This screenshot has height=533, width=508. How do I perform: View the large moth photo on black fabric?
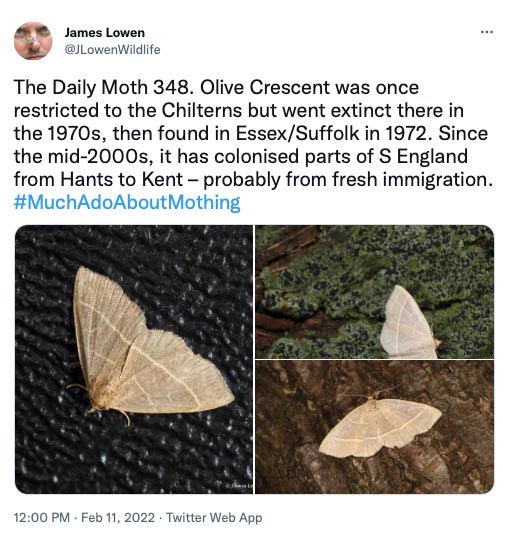point(134,359)
